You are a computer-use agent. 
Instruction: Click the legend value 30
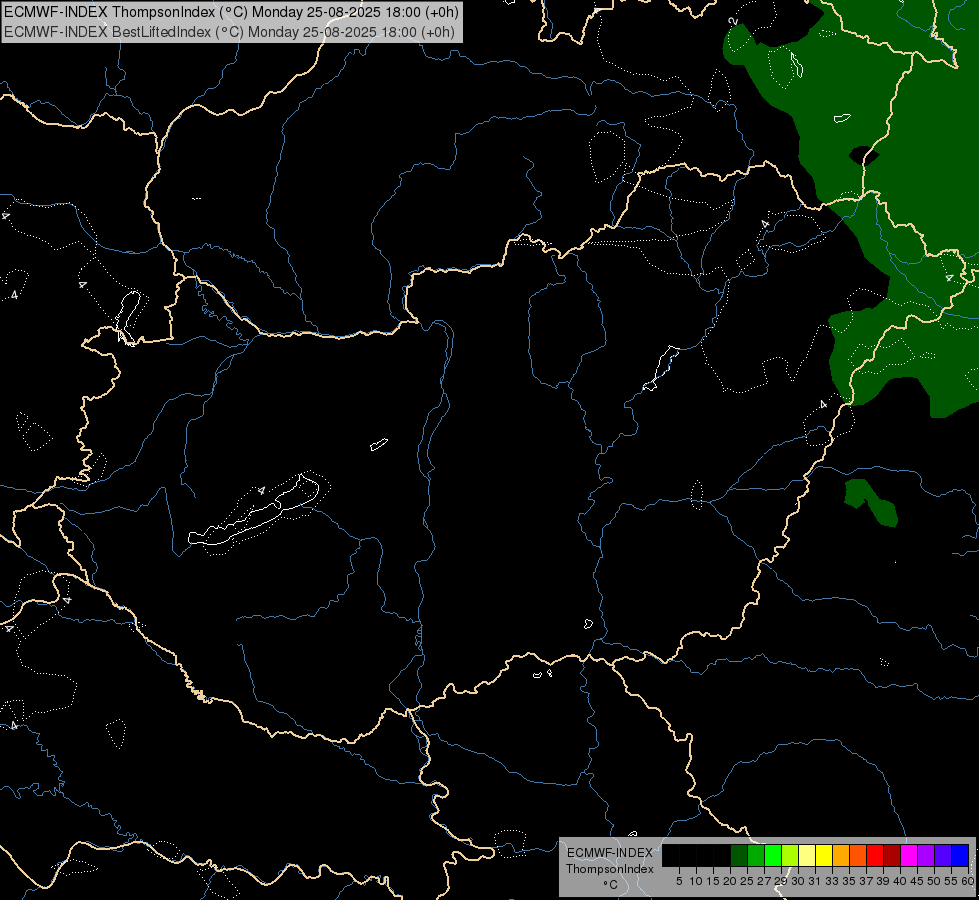798,881
